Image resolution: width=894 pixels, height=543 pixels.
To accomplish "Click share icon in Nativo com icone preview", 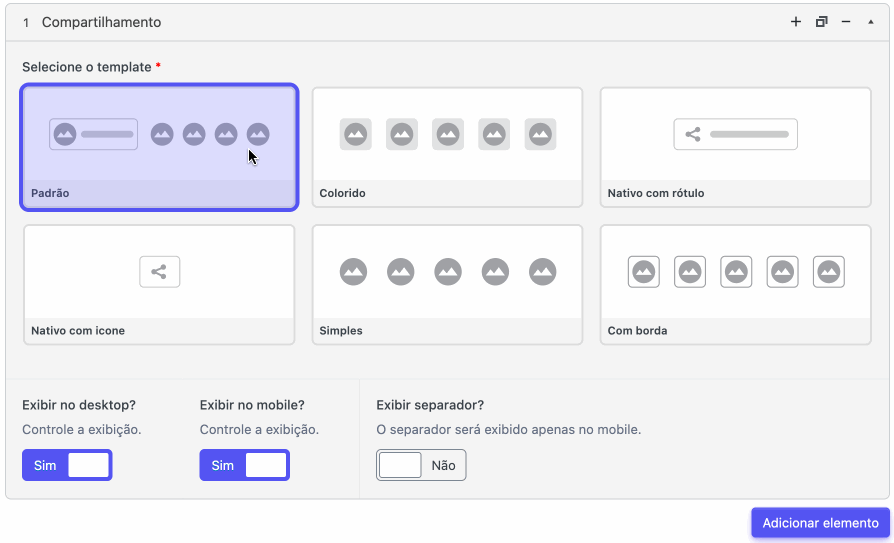I will pos(160,272).
